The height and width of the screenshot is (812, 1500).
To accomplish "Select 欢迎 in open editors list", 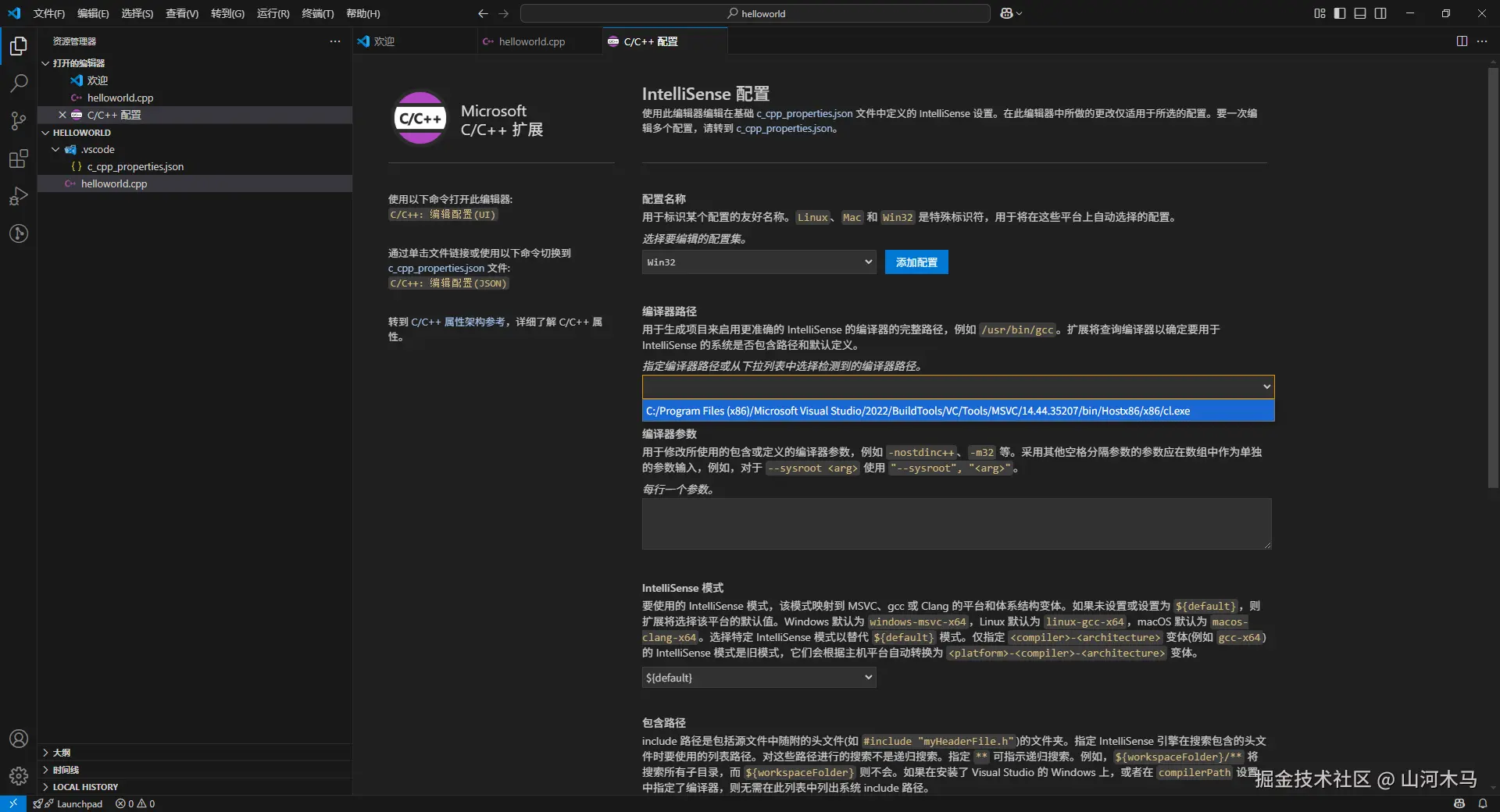I will coord(98,80).
